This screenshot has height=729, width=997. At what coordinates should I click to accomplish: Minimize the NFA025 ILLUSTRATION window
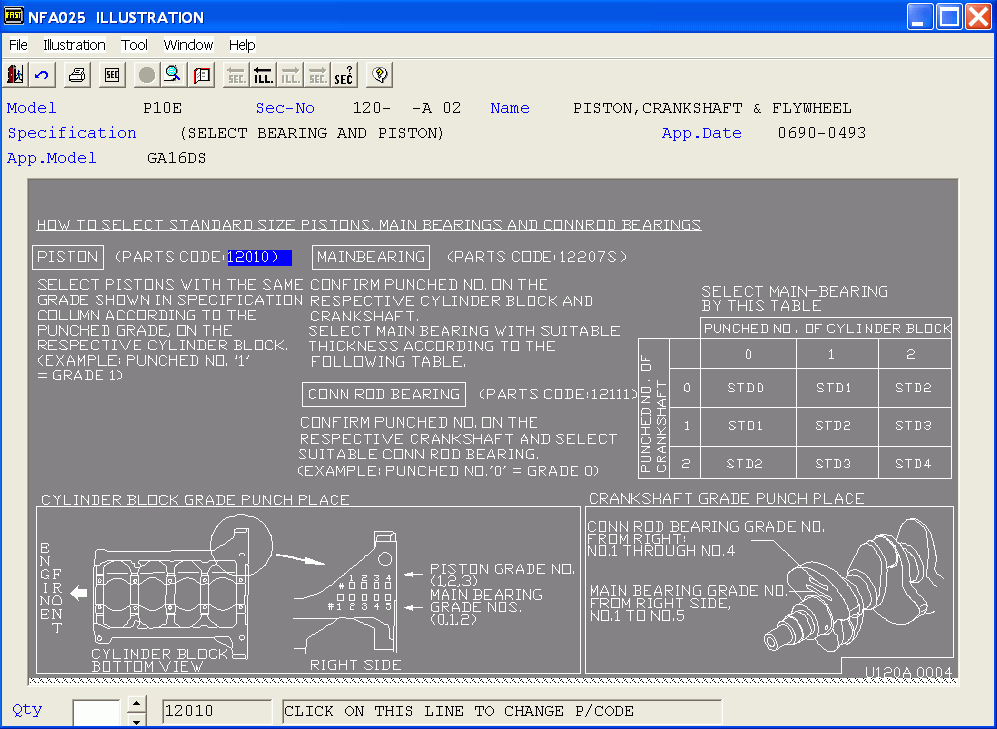(920, 17)
